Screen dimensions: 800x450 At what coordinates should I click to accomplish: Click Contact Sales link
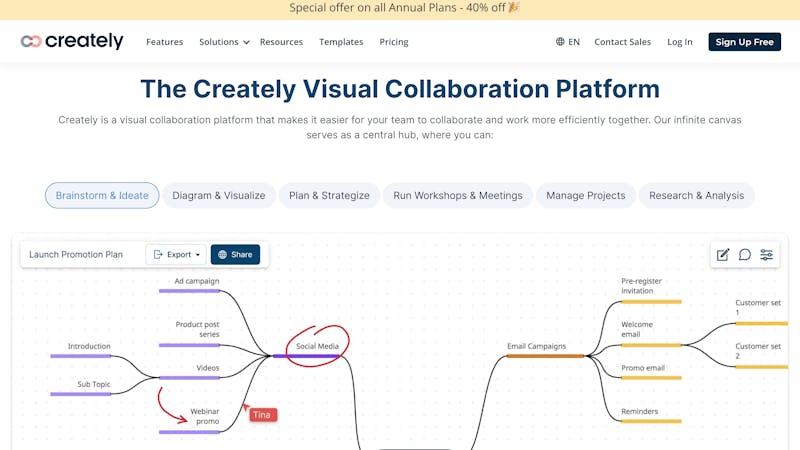pos(622,42)
